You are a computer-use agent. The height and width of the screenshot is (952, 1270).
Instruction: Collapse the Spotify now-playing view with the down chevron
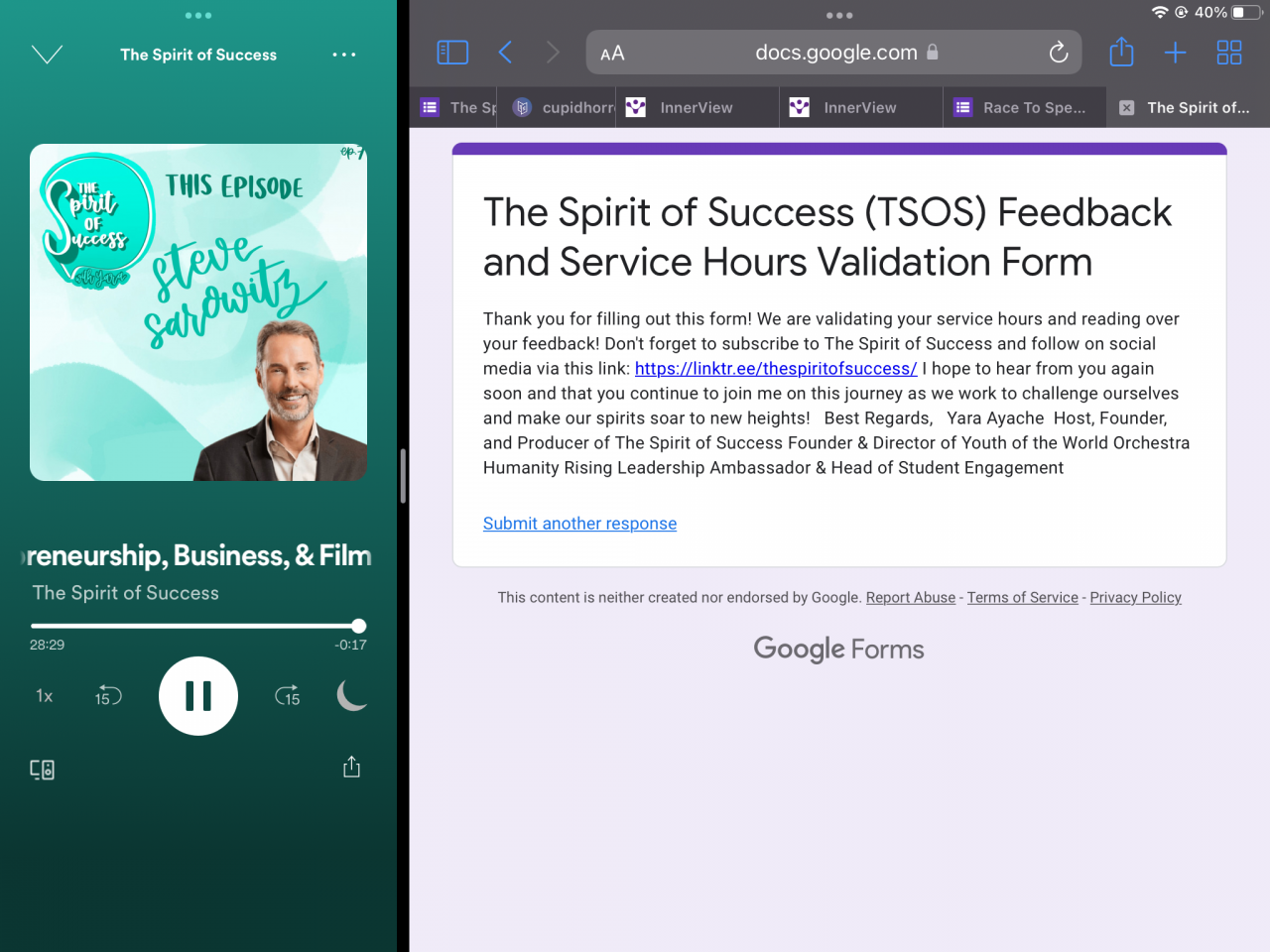point(47,55)
